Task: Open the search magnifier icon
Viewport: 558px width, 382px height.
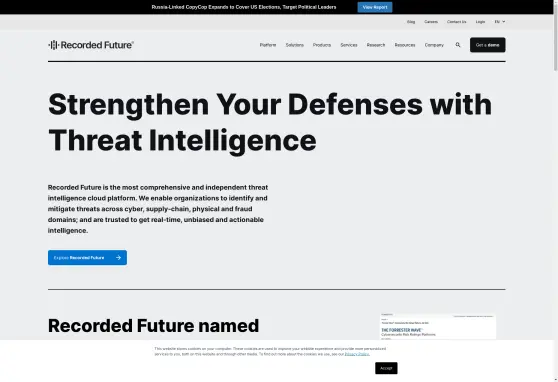Action: coord(458,45)
